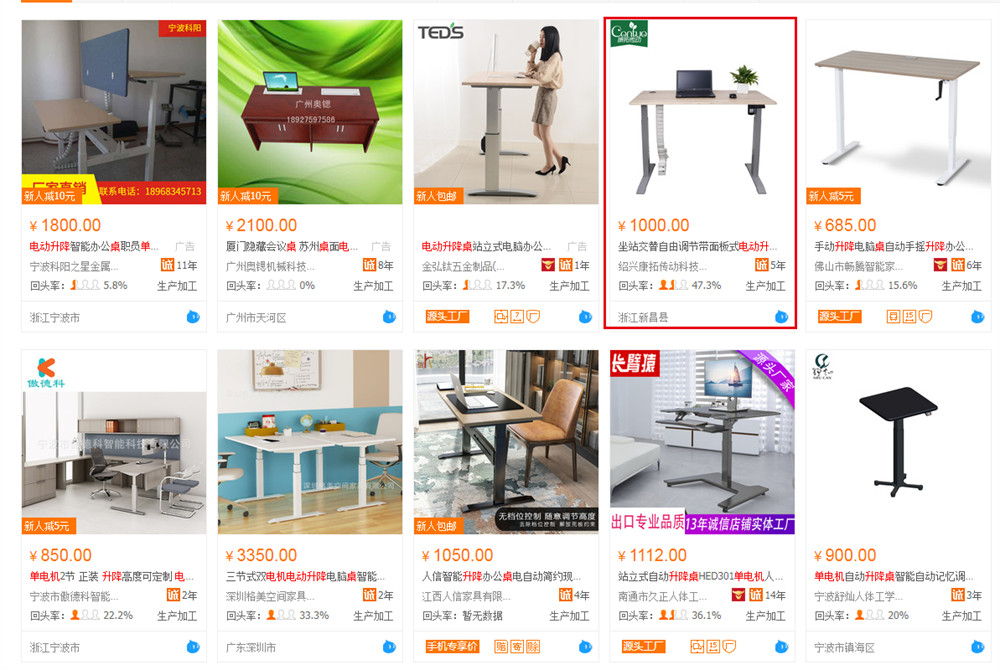Click the chat icon beside 浙江新昌县
1000x670 pixels.
pyautogui.click(x=781, y=317)
